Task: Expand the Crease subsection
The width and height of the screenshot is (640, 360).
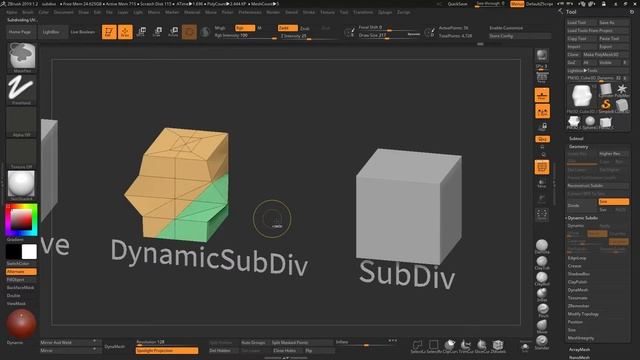Action: tap(574, 266)
